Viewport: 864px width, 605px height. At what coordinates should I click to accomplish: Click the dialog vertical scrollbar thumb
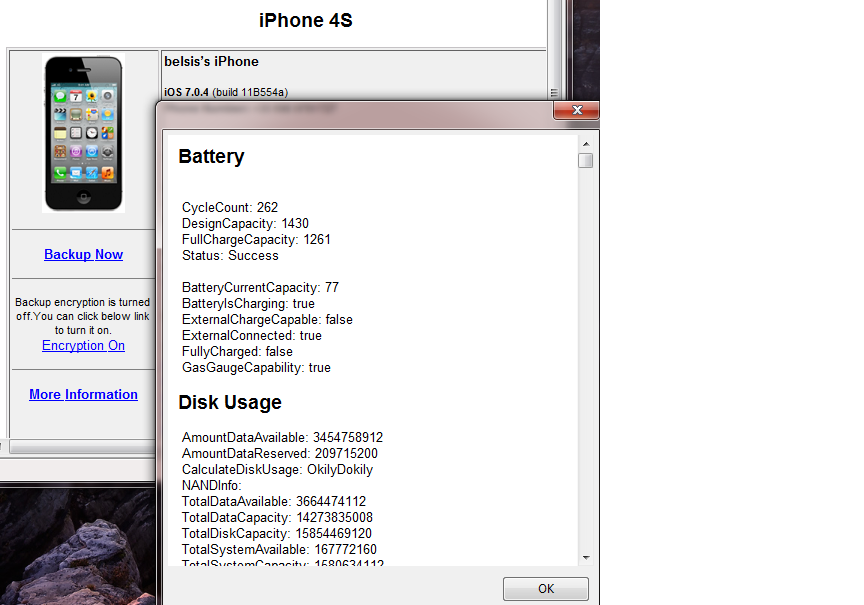(586, 160)
